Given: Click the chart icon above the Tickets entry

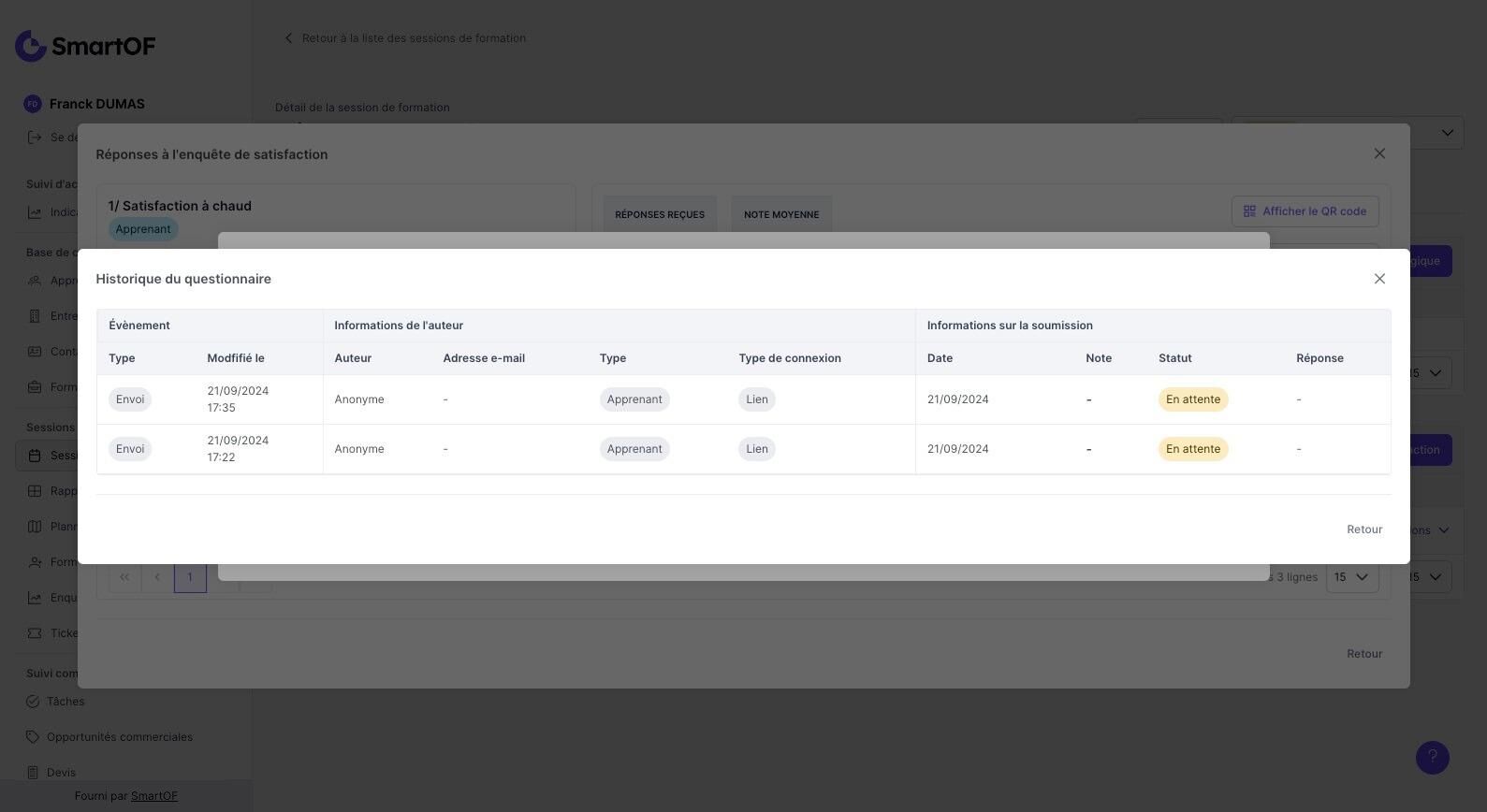Looking at the screenshot, I should 35,598.
